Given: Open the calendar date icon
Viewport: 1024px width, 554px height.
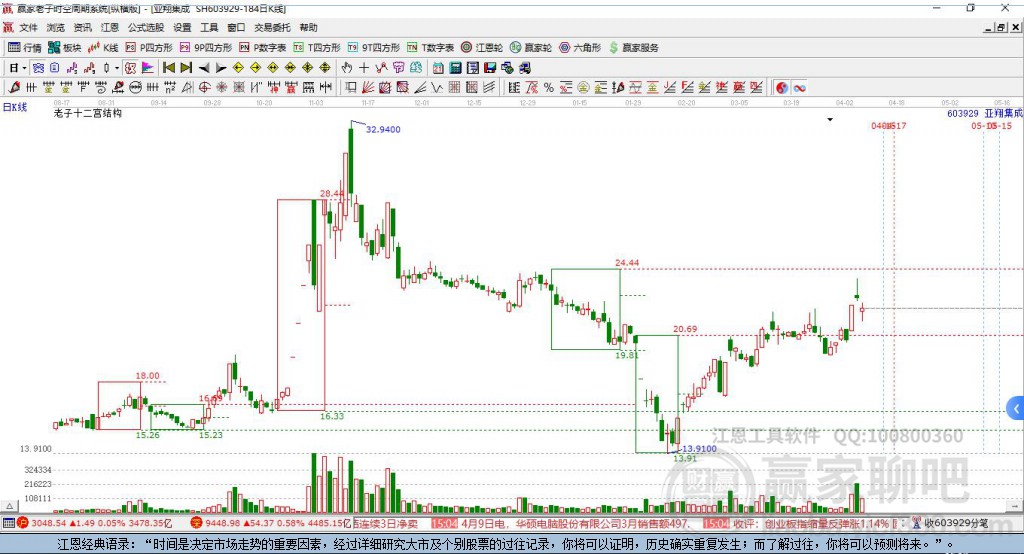Looking at the screenshot, I should [438, 68].
